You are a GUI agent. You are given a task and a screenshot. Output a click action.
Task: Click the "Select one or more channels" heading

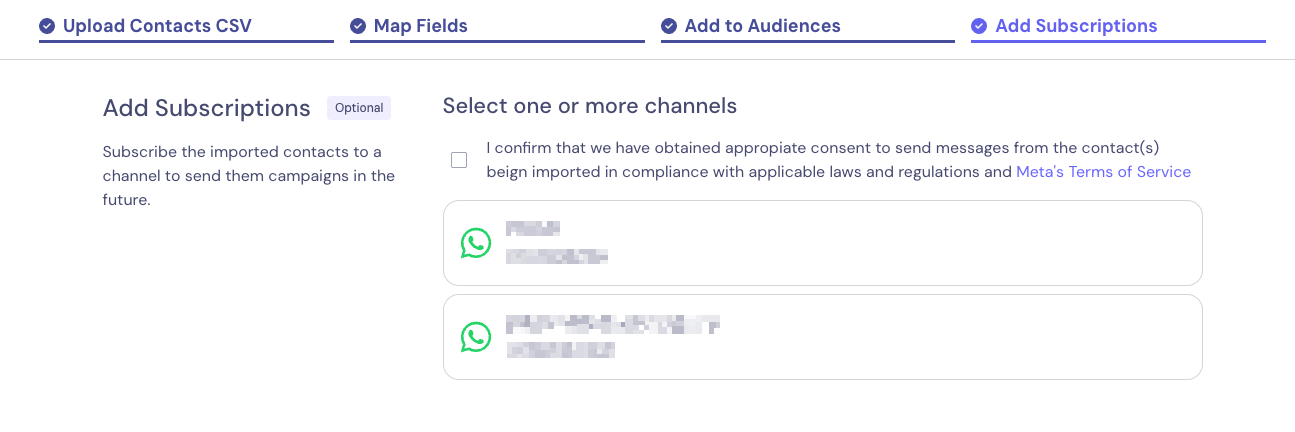(x=589, y=106)
